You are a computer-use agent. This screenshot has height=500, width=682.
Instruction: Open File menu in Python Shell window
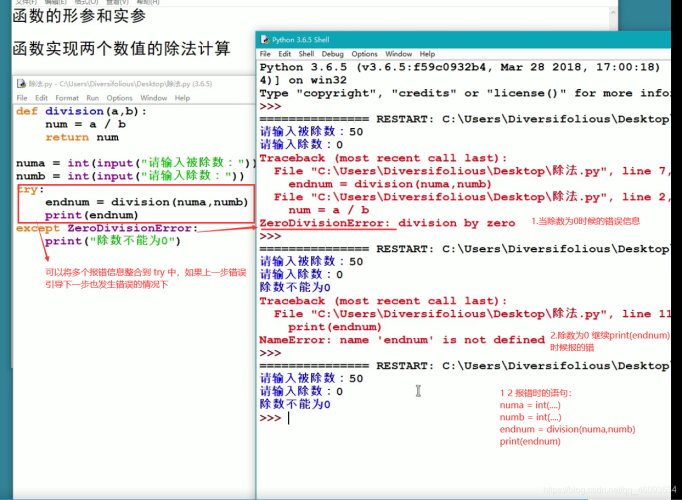click(265, 54)
